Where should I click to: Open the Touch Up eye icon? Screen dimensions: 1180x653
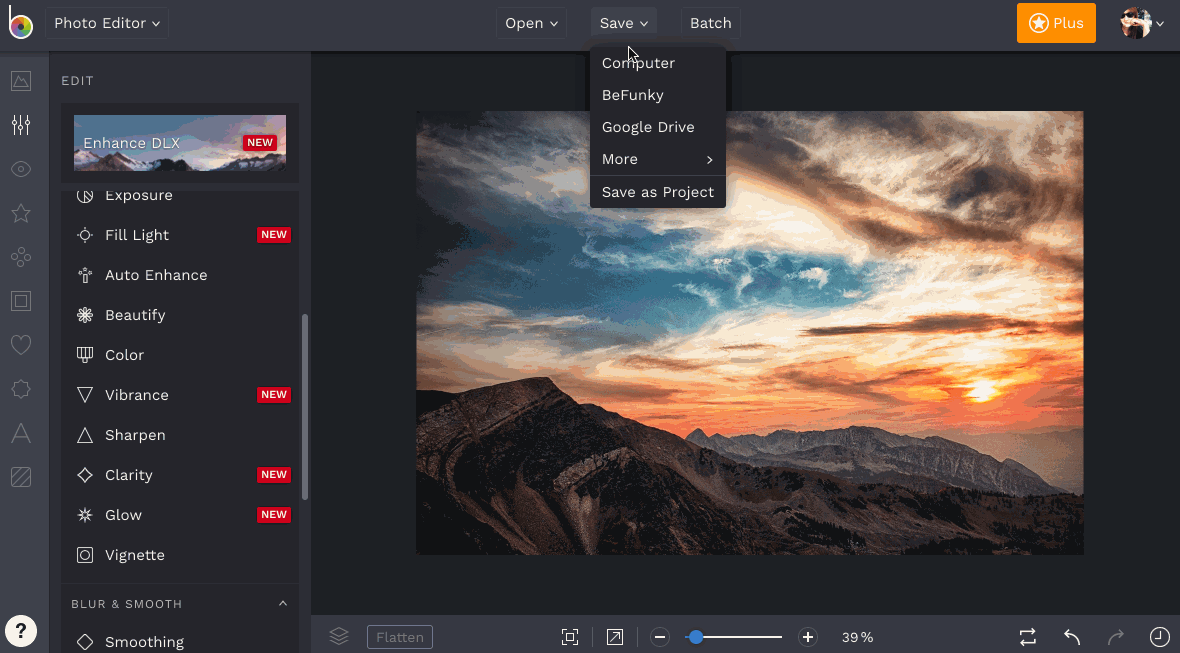(x=21, y=169)
